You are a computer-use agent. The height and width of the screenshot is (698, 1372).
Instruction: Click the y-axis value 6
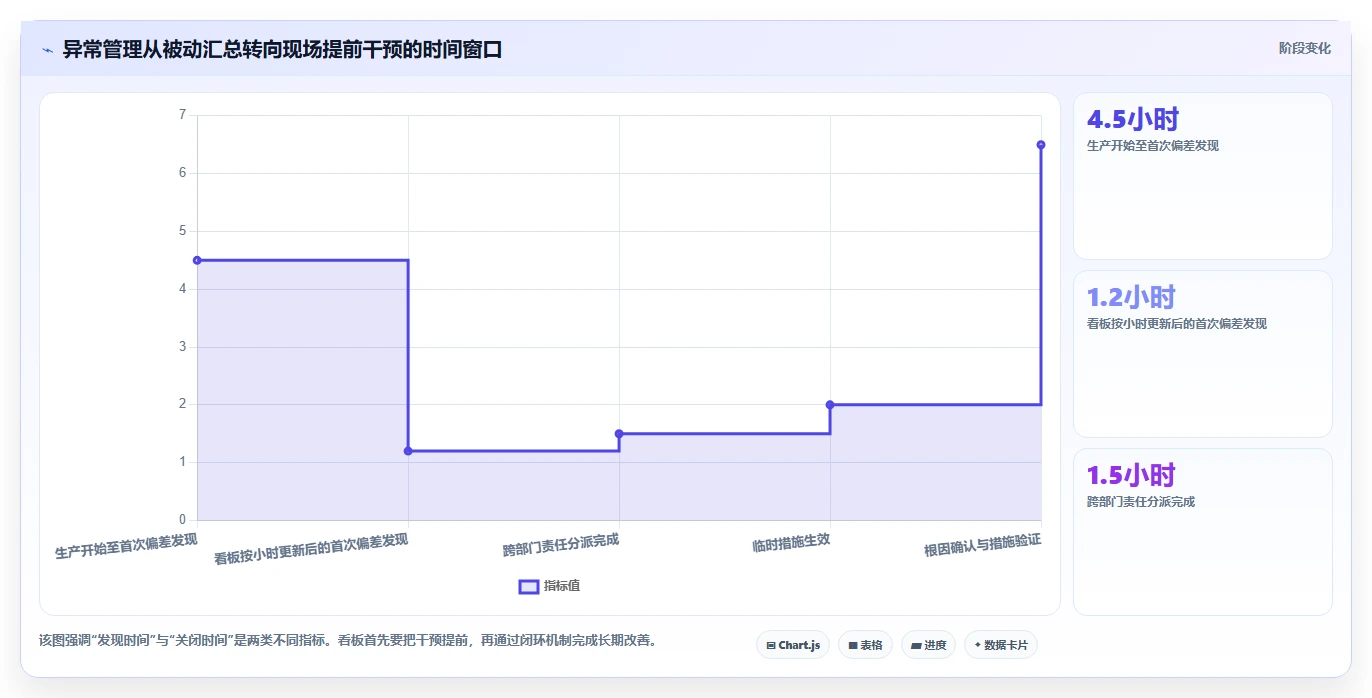182,173
